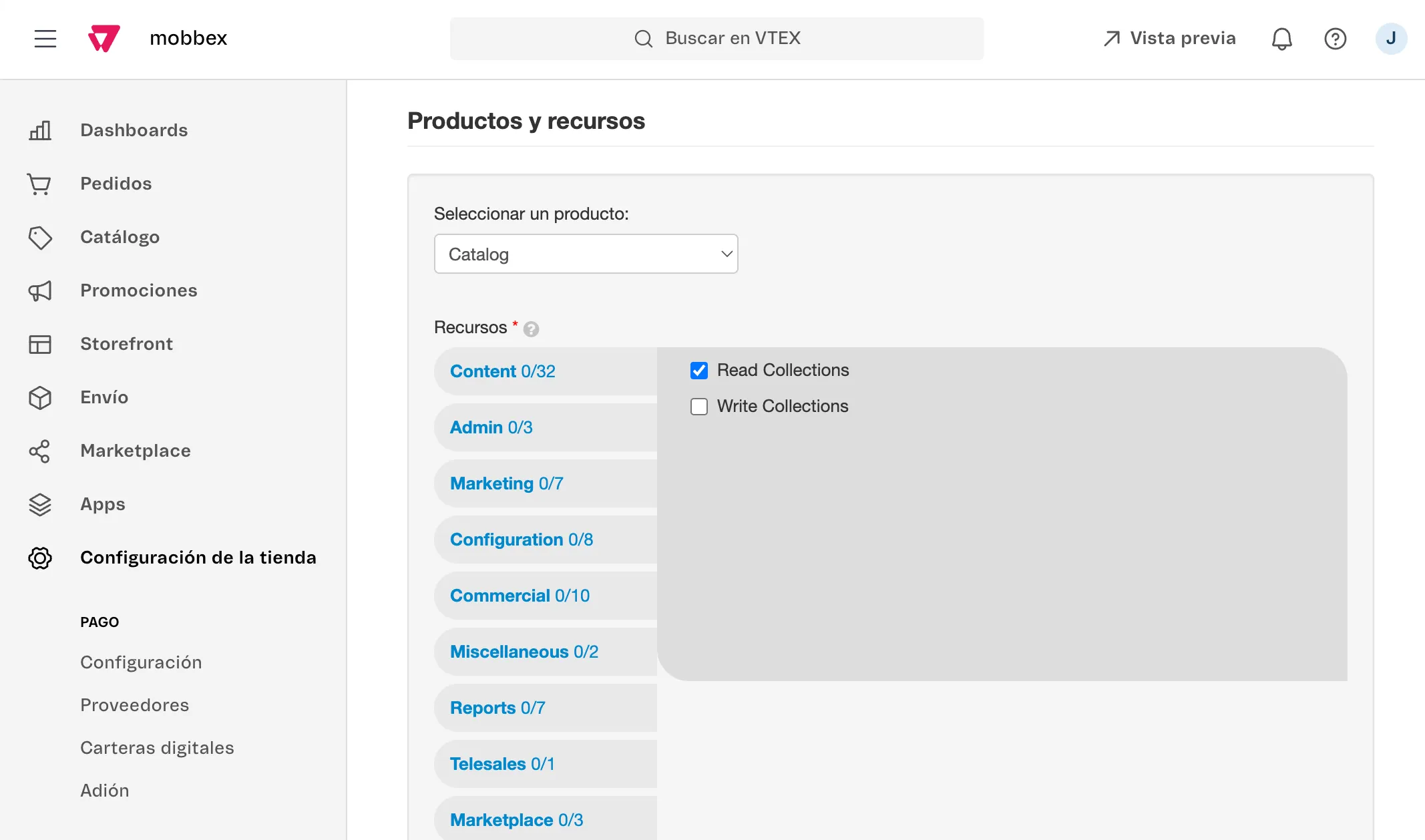
Task: Open the notifications bell icon
Action: click(1281, 39)
